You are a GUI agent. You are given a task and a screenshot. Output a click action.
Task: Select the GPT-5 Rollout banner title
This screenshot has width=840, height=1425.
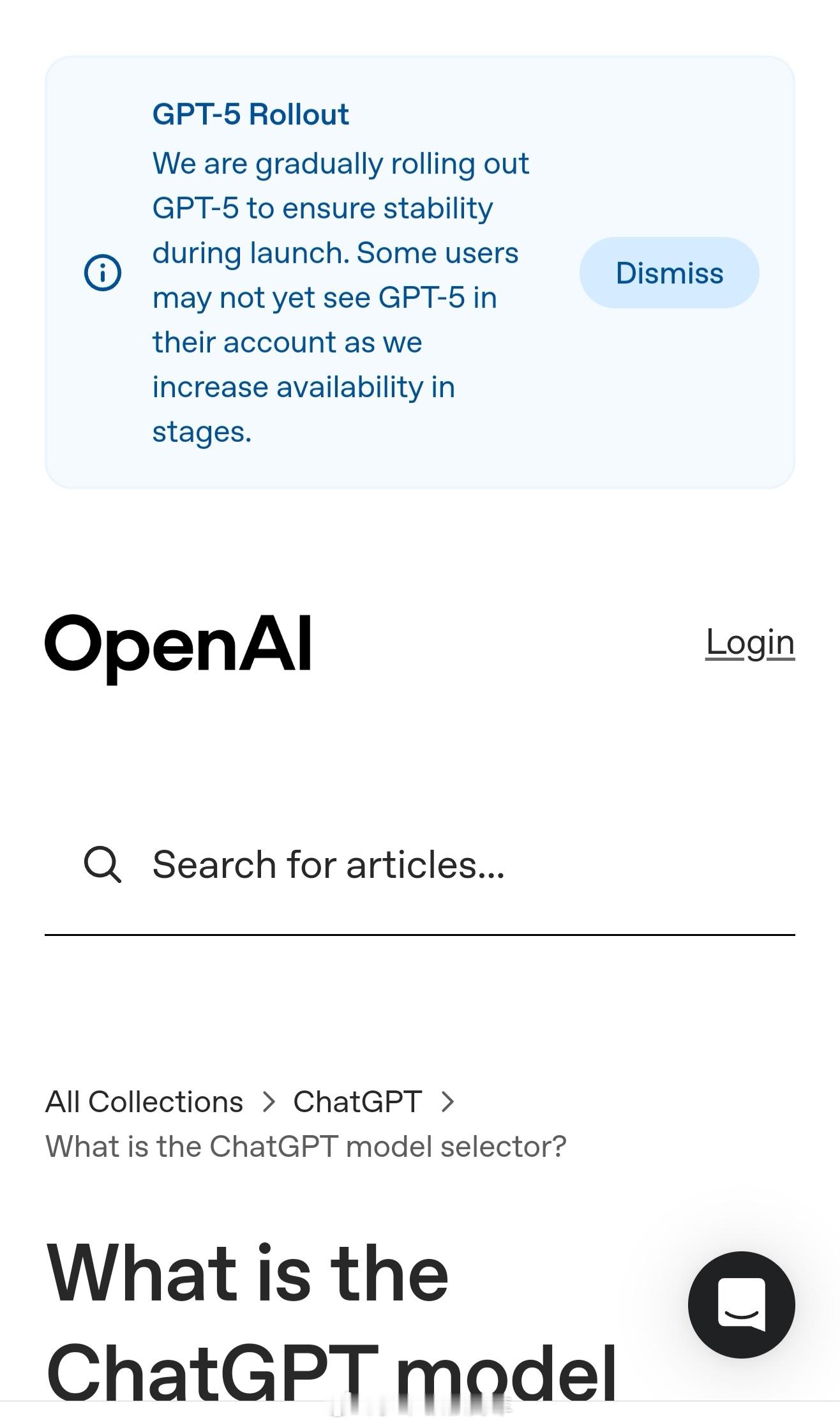(x=250, y=114)
